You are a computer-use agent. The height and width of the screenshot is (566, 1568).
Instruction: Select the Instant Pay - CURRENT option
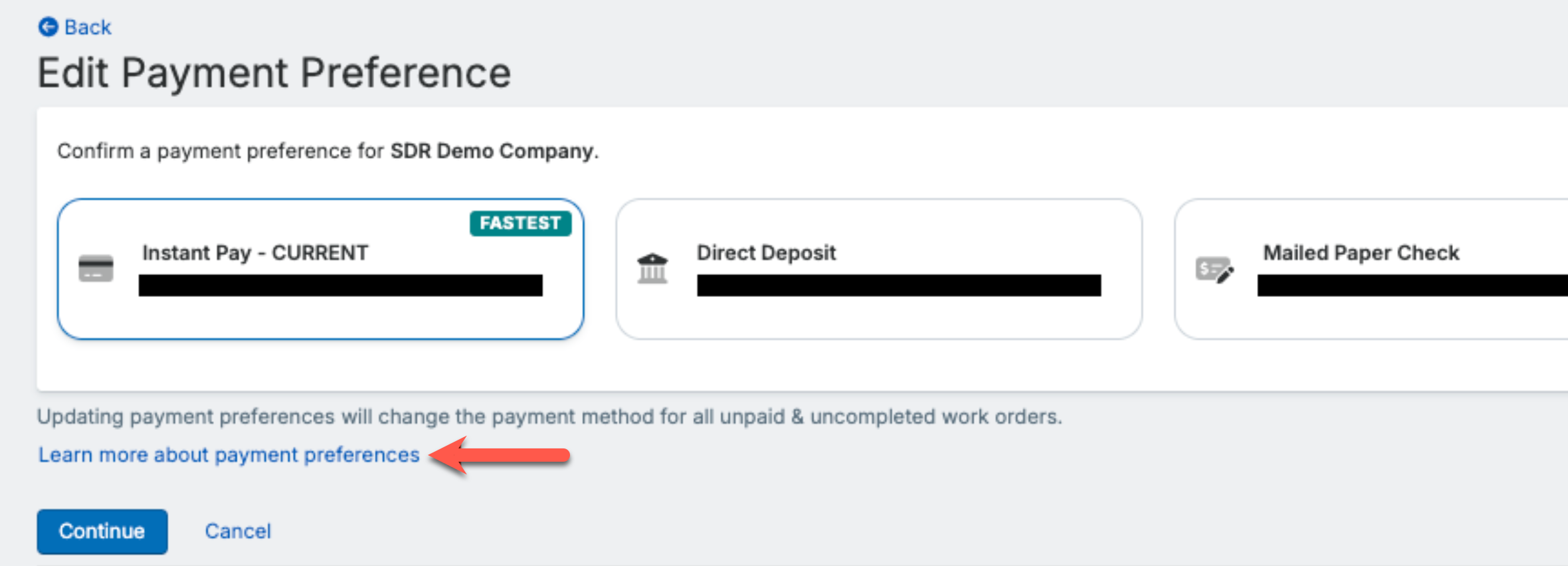[255, 253]
